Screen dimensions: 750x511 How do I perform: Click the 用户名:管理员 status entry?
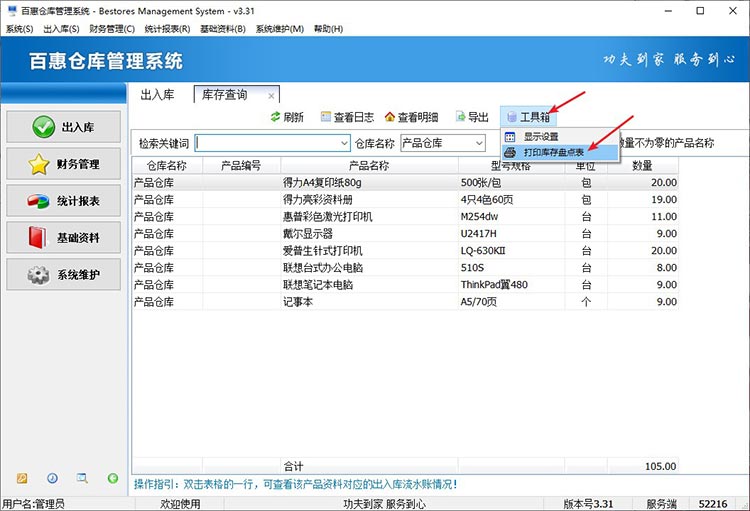33,504
